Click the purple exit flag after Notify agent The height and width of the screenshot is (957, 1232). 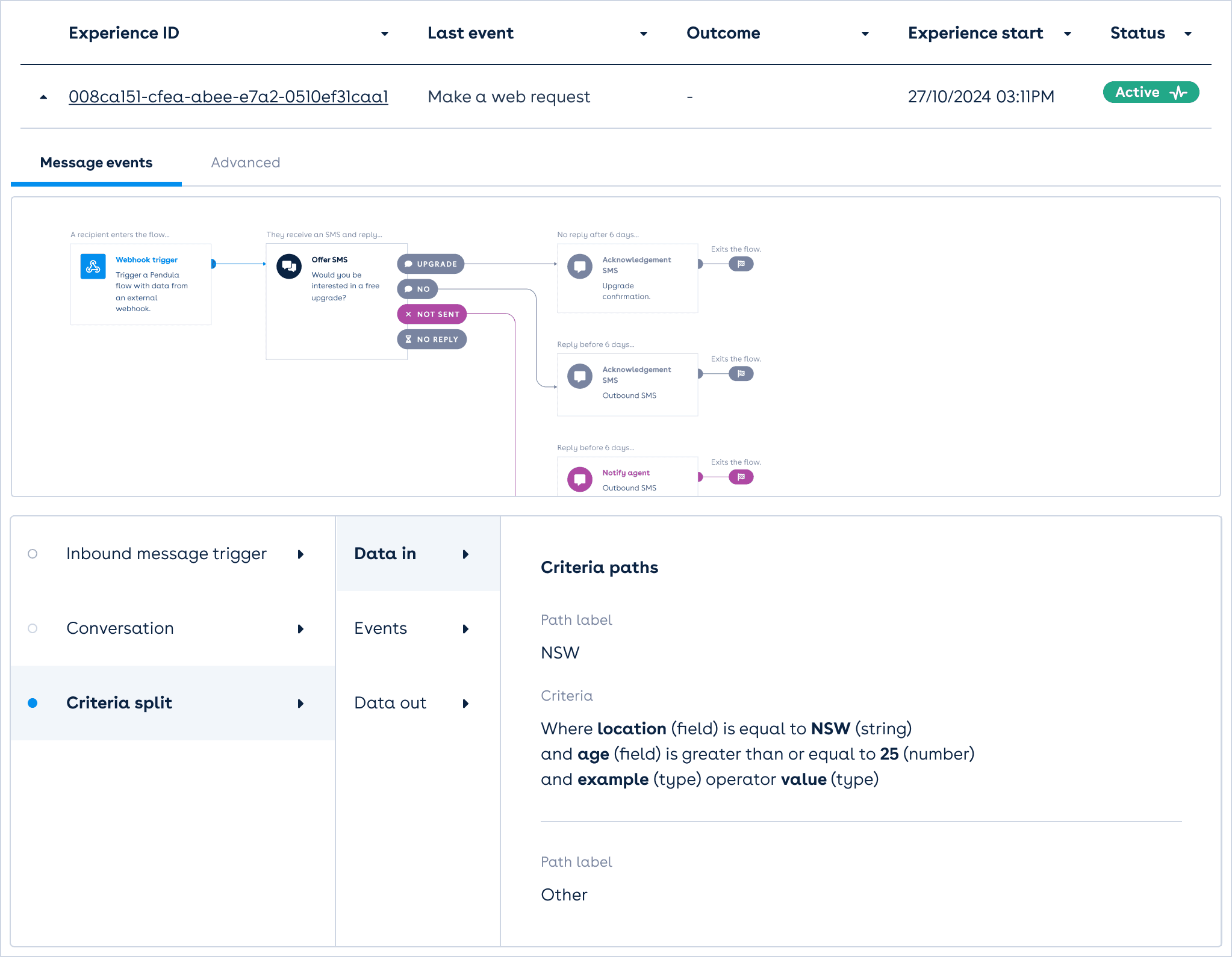741,477
